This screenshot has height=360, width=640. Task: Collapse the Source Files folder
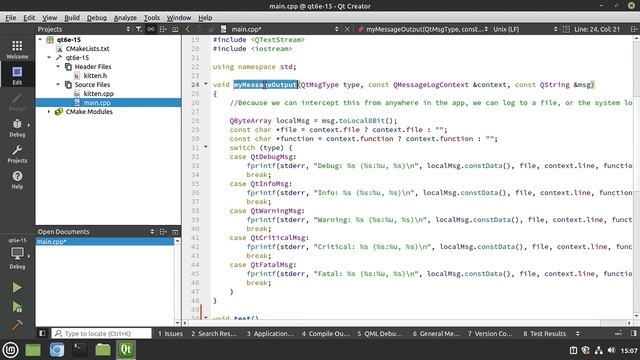click(58, 84)
